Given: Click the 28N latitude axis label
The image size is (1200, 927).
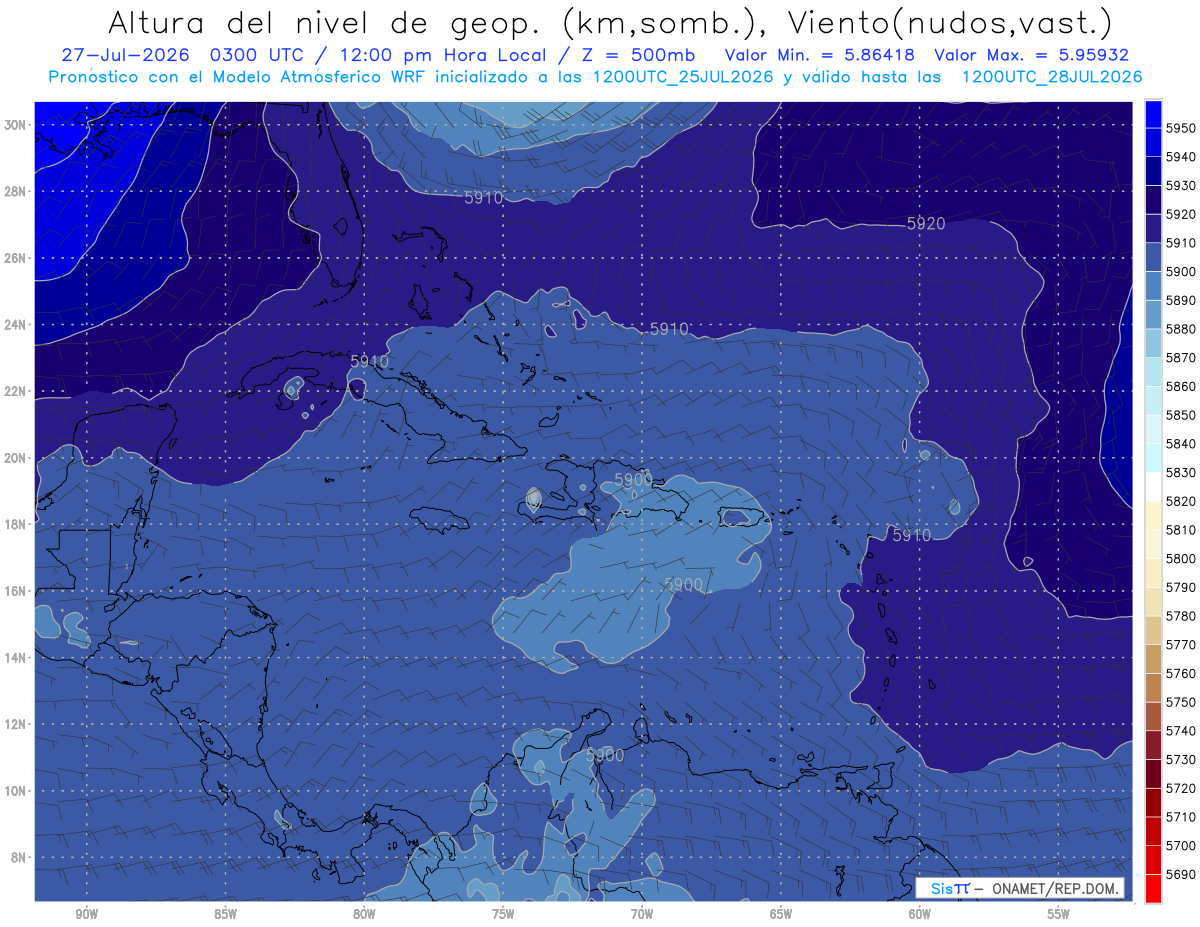Looking at the screenshot, I should 15,191.
